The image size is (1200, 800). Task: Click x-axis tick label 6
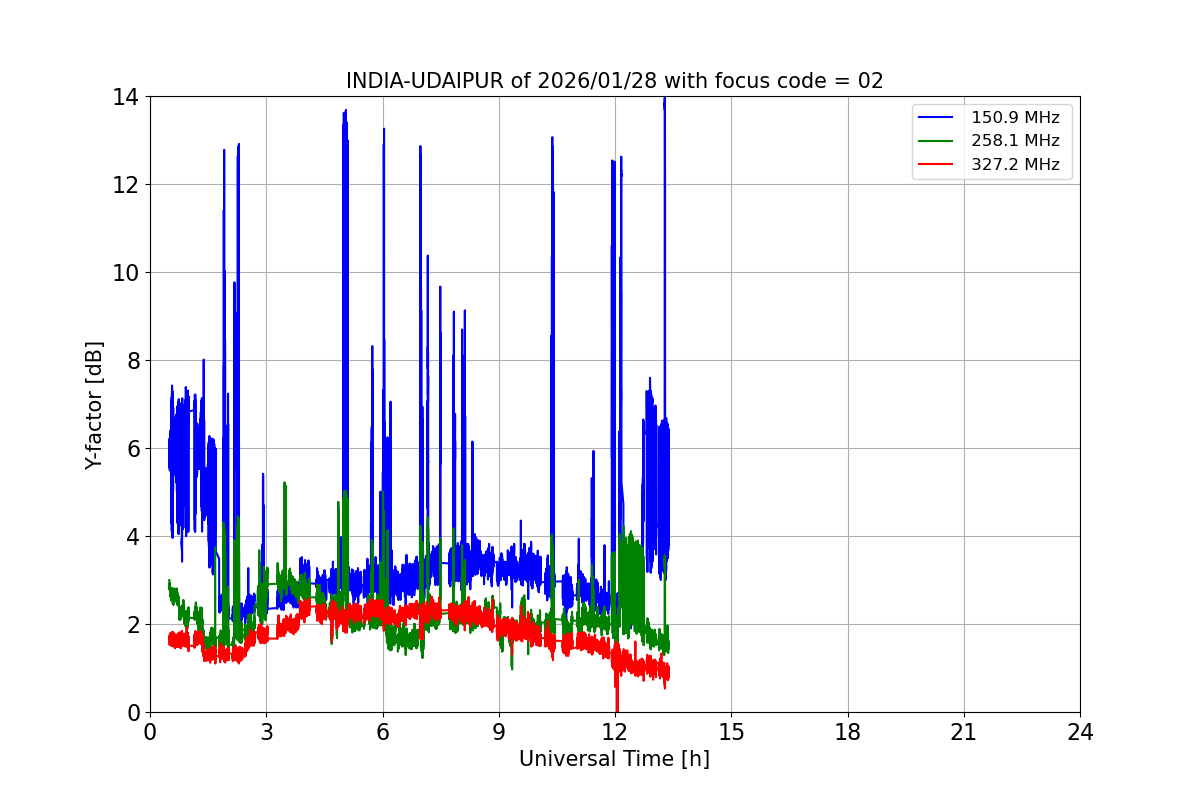(382, 732)
